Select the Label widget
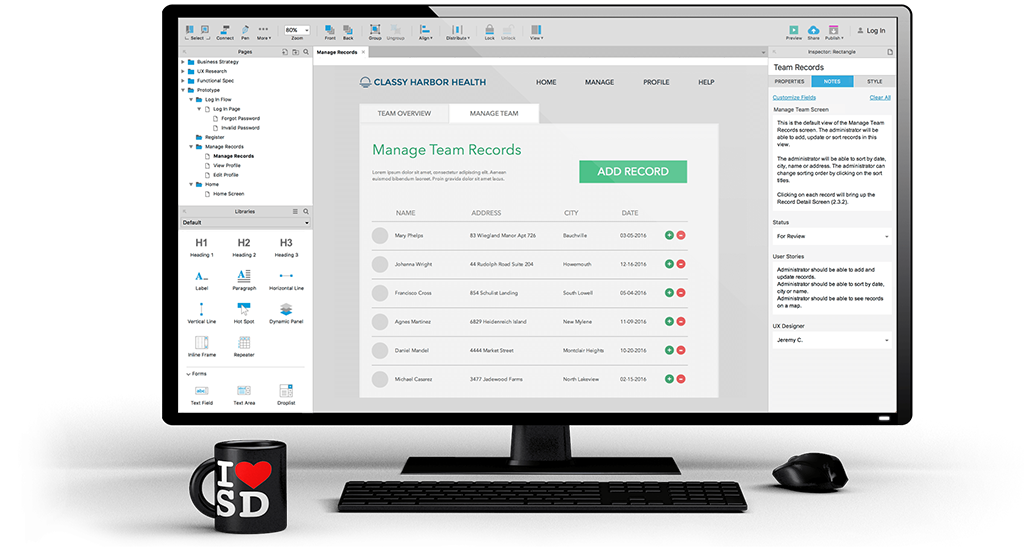This screenshot has height=555, width=1024. coord(202,281)
